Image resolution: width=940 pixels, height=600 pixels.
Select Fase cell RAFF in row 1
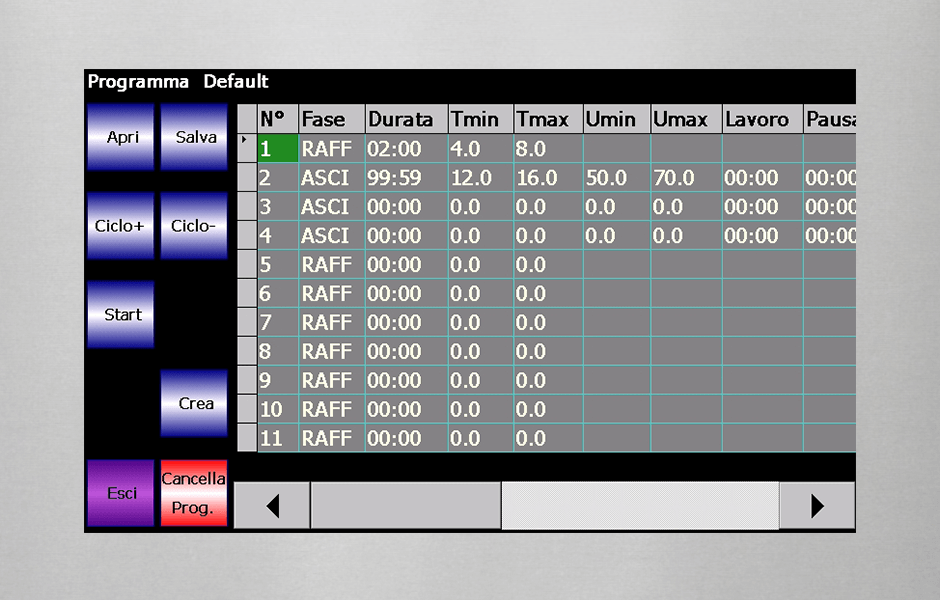[x=332, y=148]
